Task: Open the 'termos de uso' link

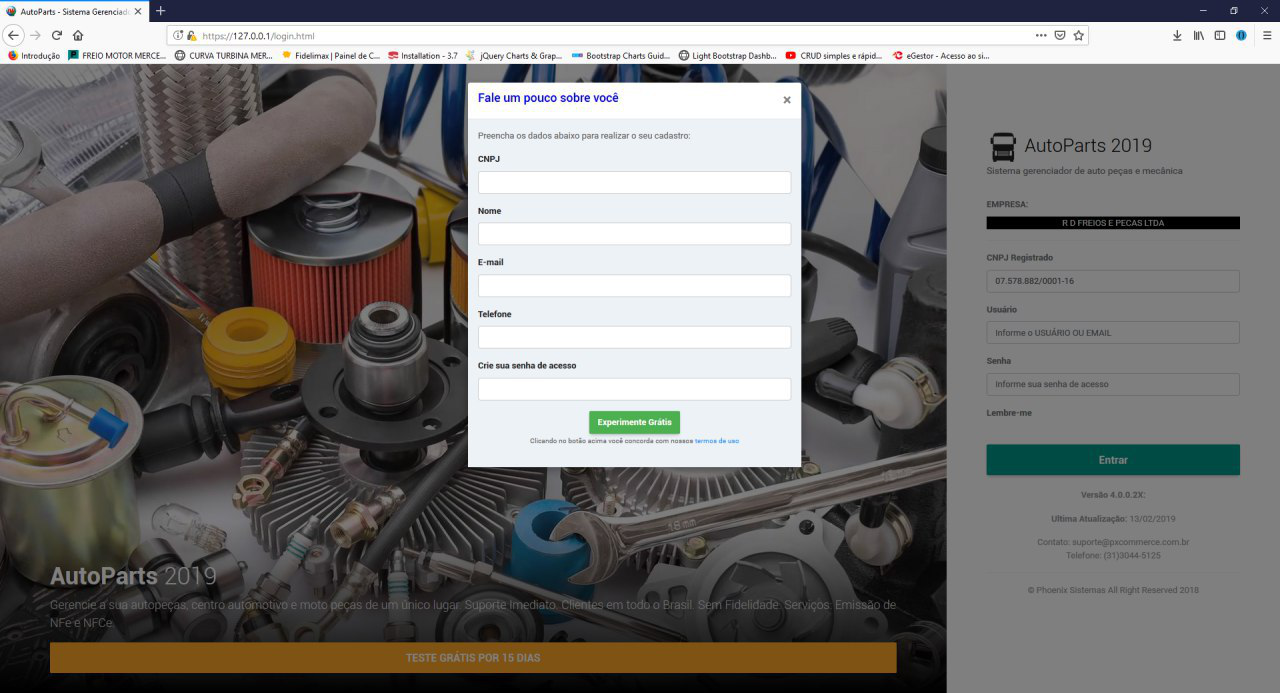Action: 717,441
